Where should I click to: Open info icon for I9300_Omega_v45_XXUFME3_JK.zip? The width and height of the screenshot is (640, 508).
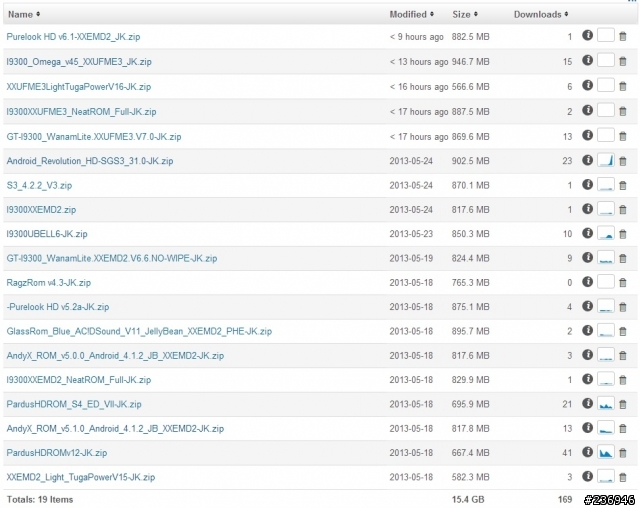tap(587, 60)
